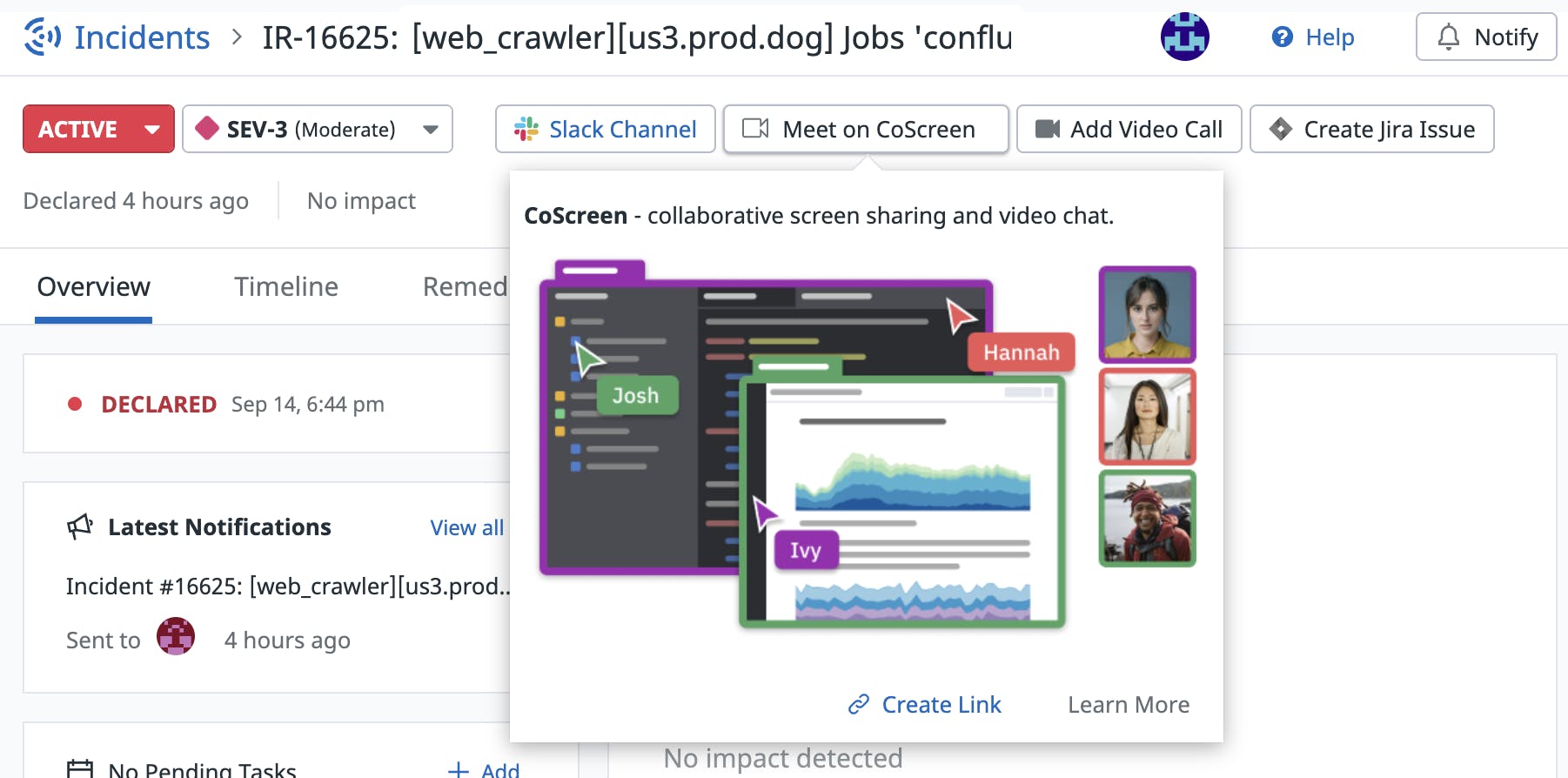Viewport: 1568px width, 778px height.
Task: Click No impact detected text
Action: pyautogui.click(x=782, y=758)
